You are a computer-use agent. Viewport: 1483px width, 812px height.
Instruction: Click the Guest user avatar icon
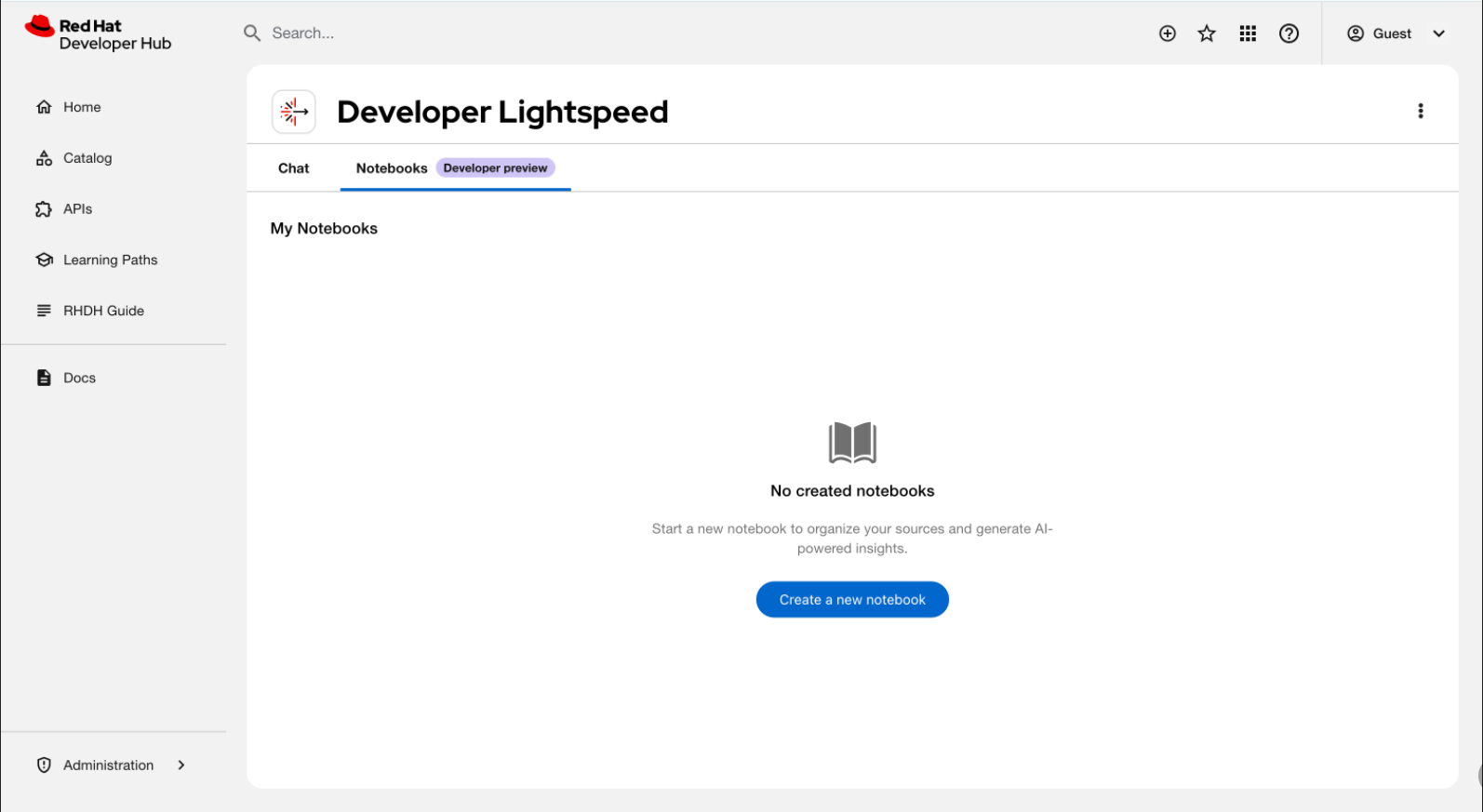click(1356, 33)
